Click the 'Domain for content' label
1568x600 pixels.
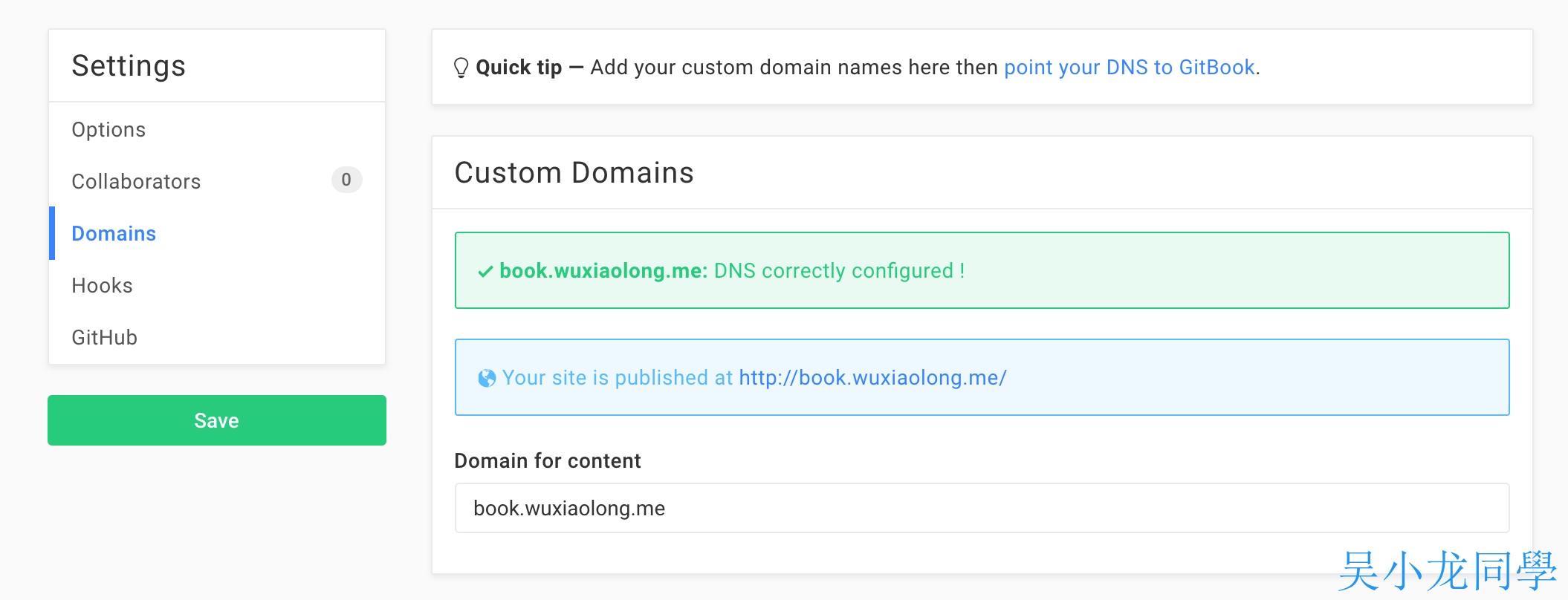coord(547,461)
